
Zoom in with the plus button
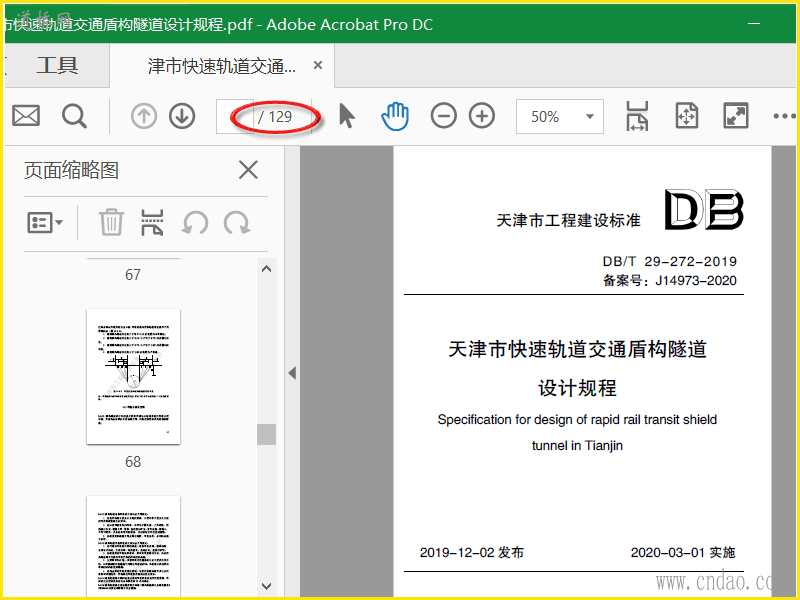(x=482, y=116)
